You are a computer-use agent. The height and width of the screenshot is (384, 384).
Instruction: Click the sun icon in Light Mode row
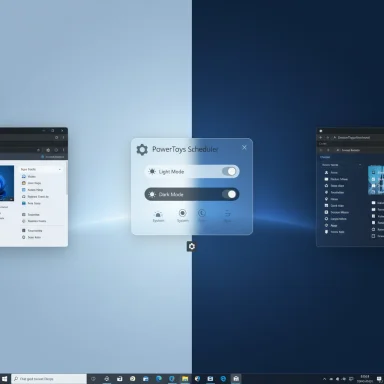click(152, 171)
